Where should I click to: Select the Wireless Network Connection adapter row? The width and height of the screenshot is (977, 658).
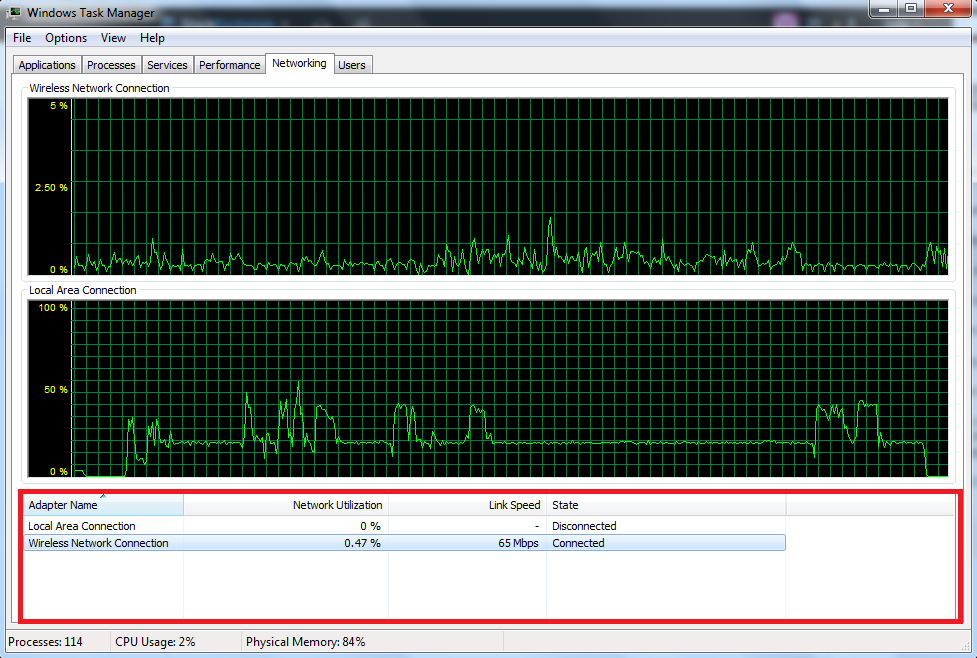point(404,543)
